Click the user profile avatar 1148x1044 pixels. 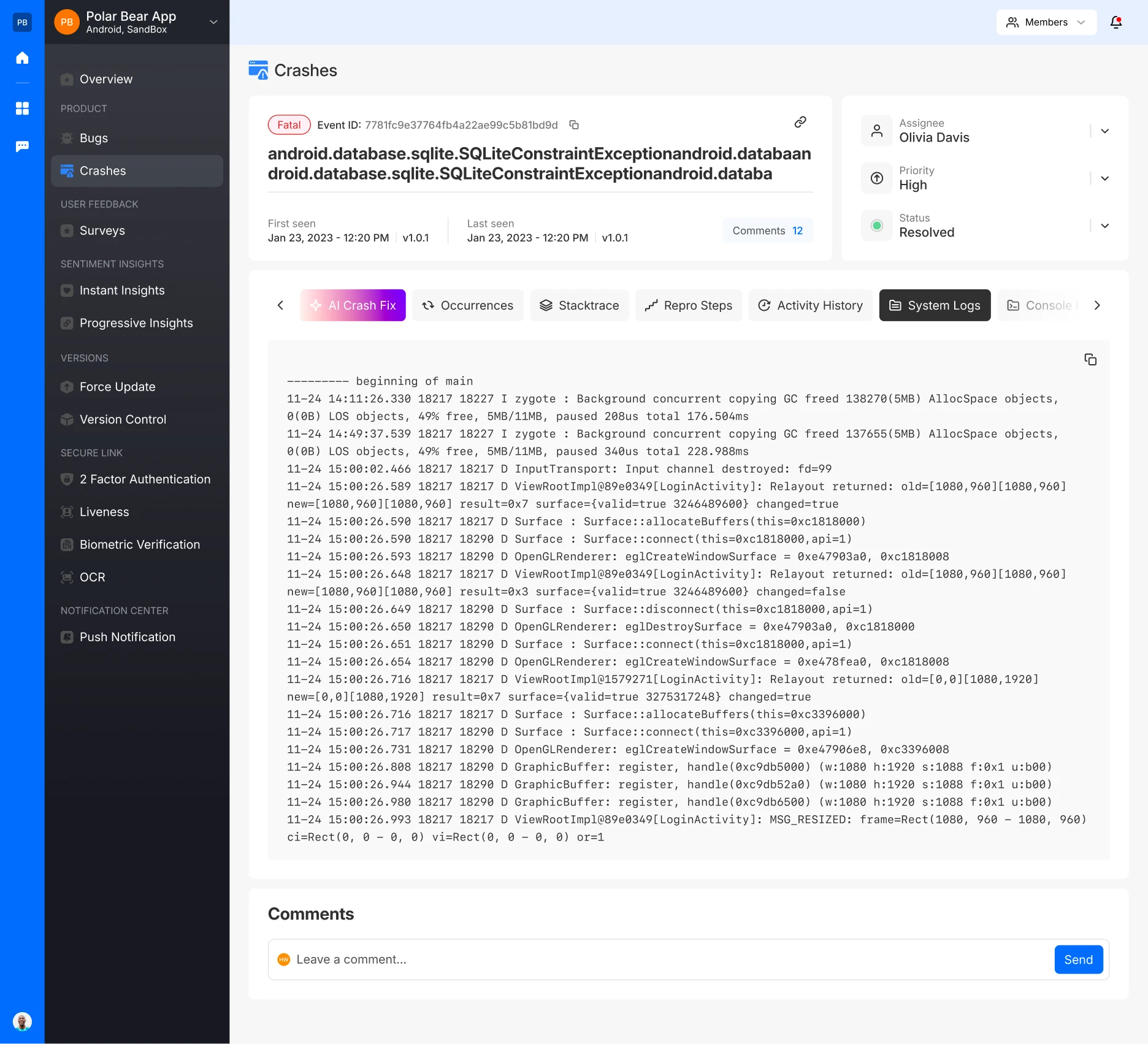(x=22, y=1021)
